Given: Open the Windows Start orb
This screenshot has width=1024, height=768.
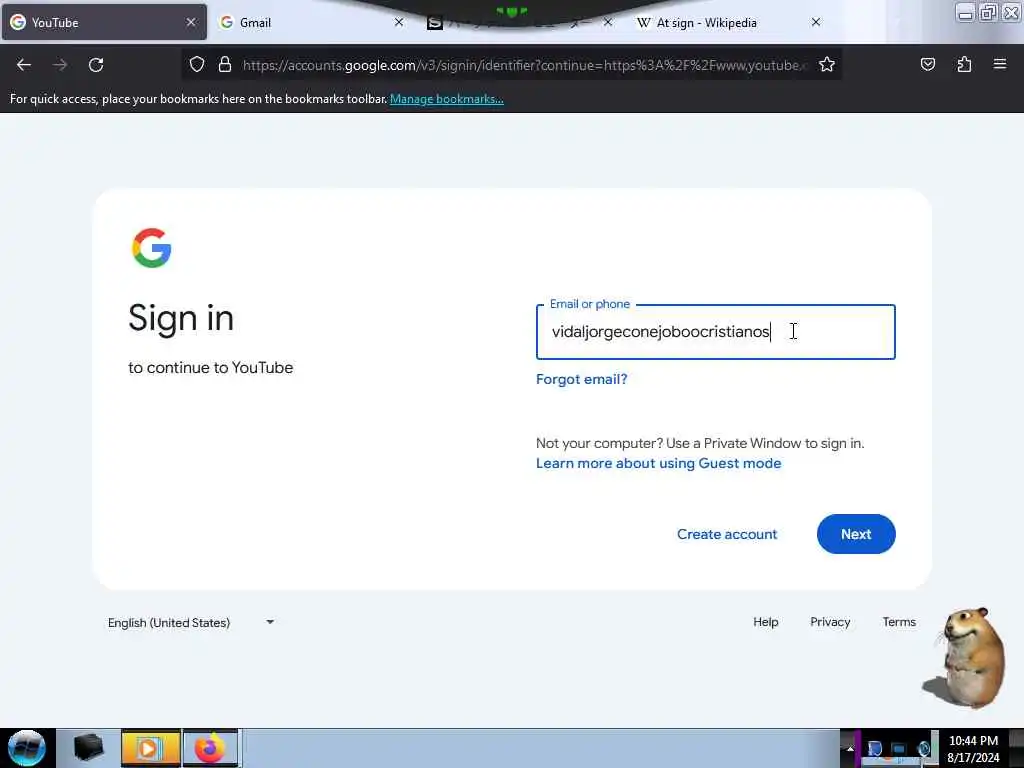Looking at the screenshot, I should click(x=26, y=748).
